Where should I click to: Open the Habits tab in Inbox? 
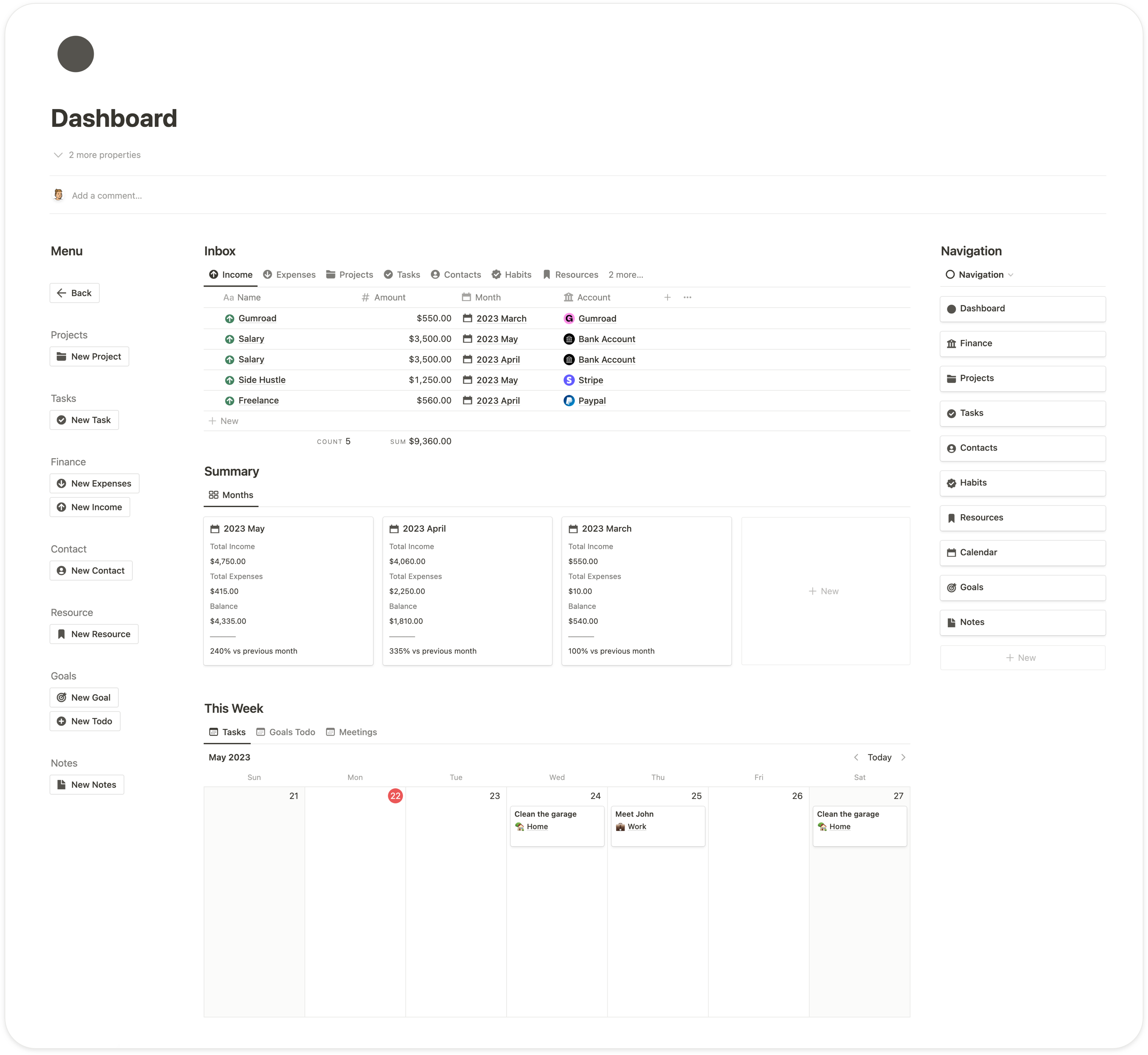tap(512, 275)
